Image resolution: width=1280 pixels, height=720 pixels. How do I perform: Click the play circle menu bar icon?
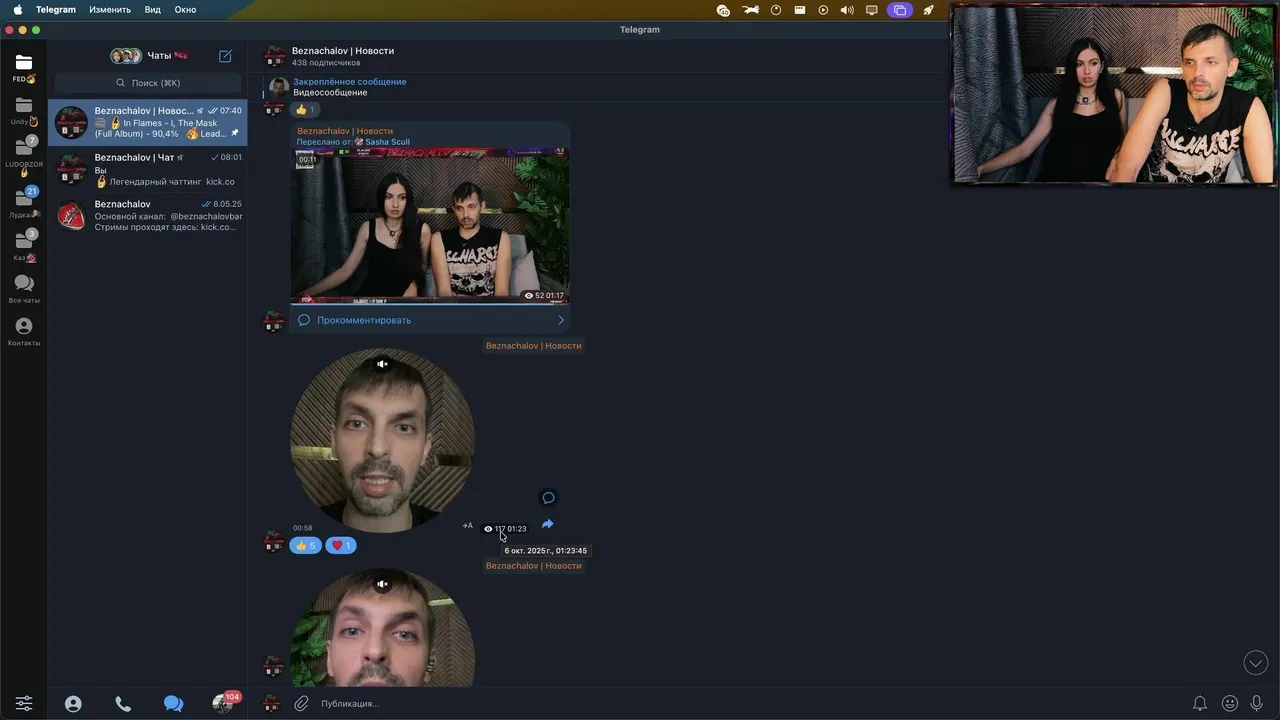point(823,10)
